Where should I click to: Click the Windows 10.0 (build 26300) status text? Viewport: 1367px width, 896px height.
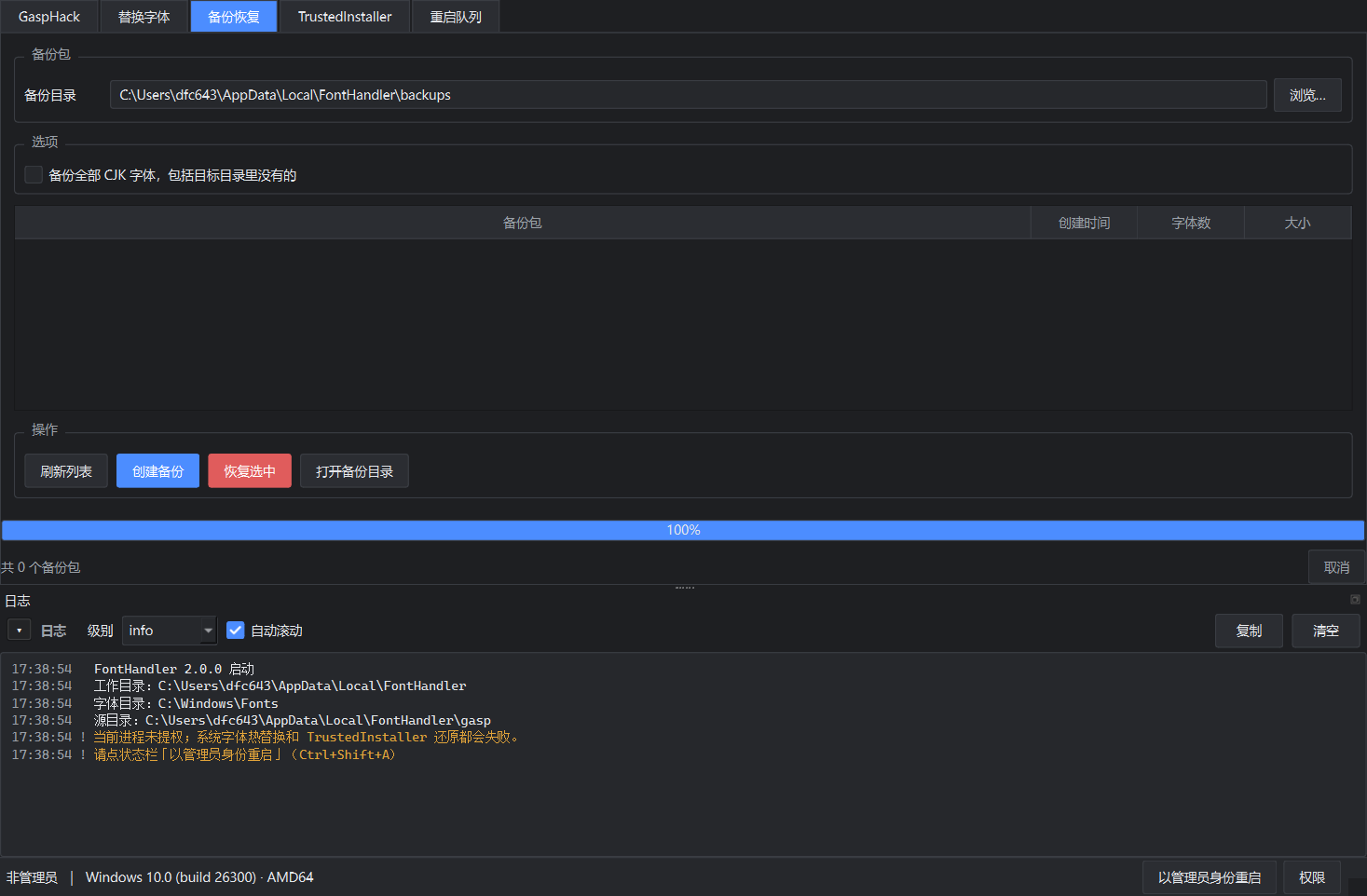(199, 877)
